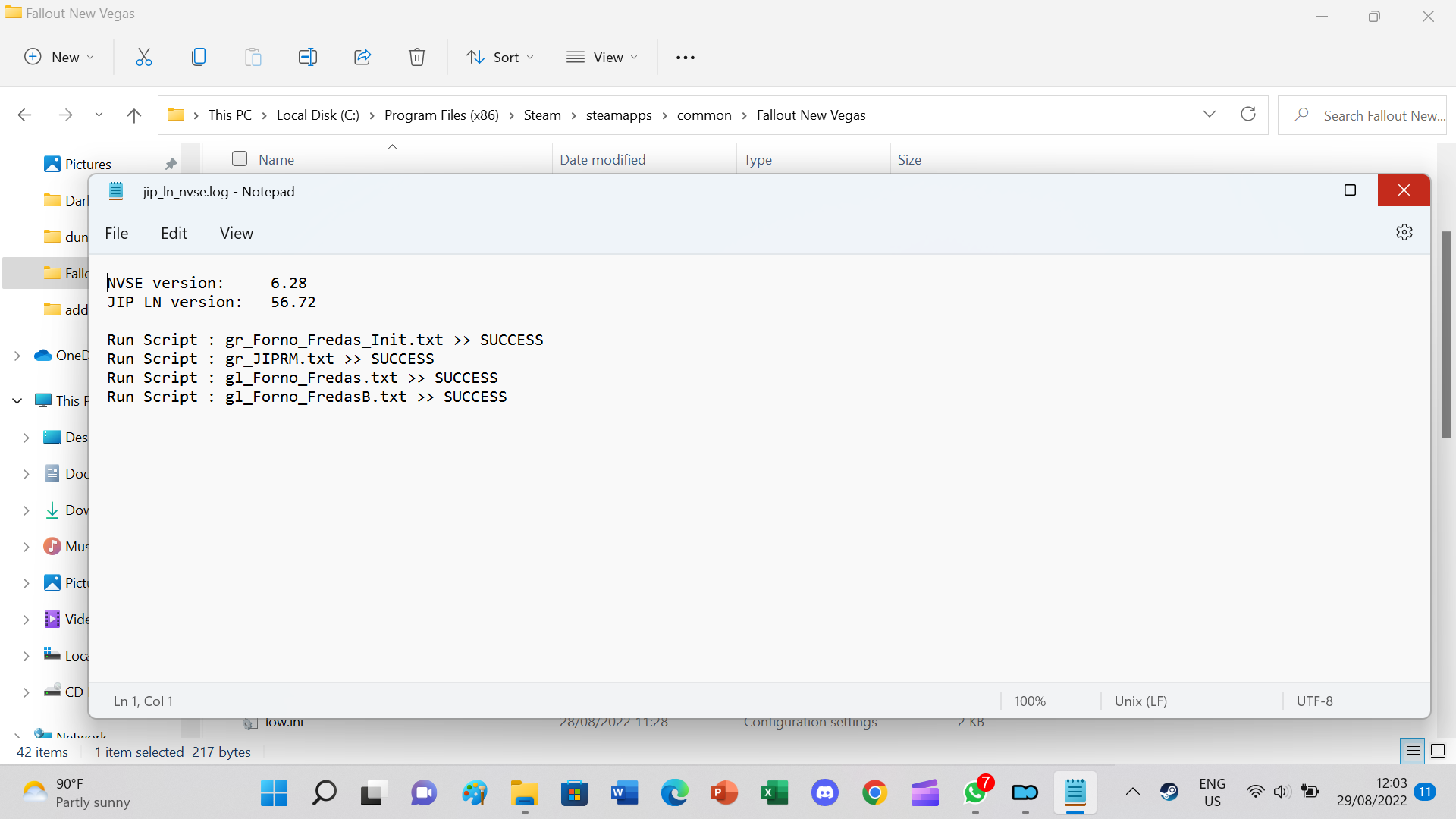Toggle the select-all checkbox beside Name

tap(240, 158)
